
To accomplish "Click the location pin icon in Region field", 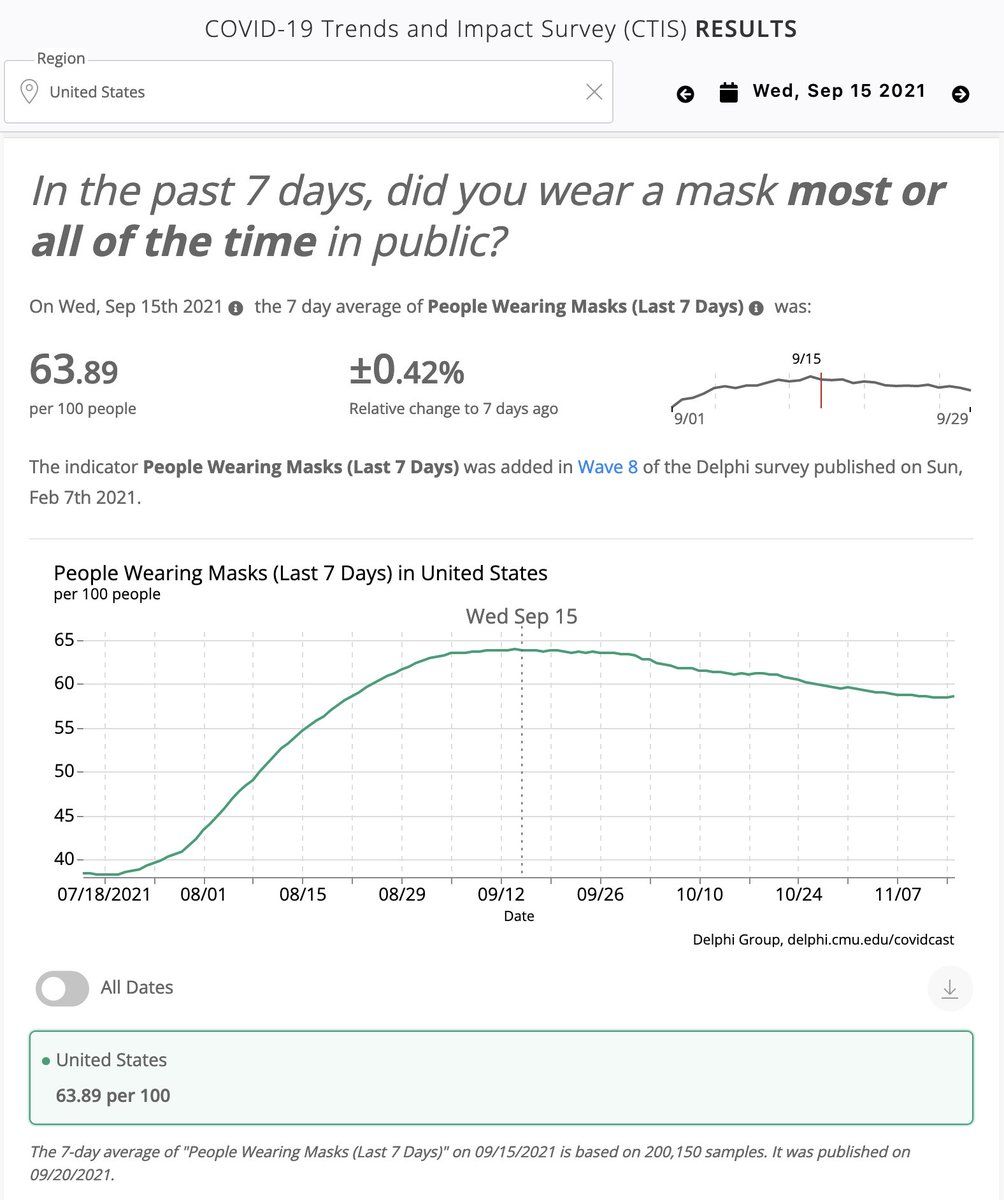I will coord(30,92).
